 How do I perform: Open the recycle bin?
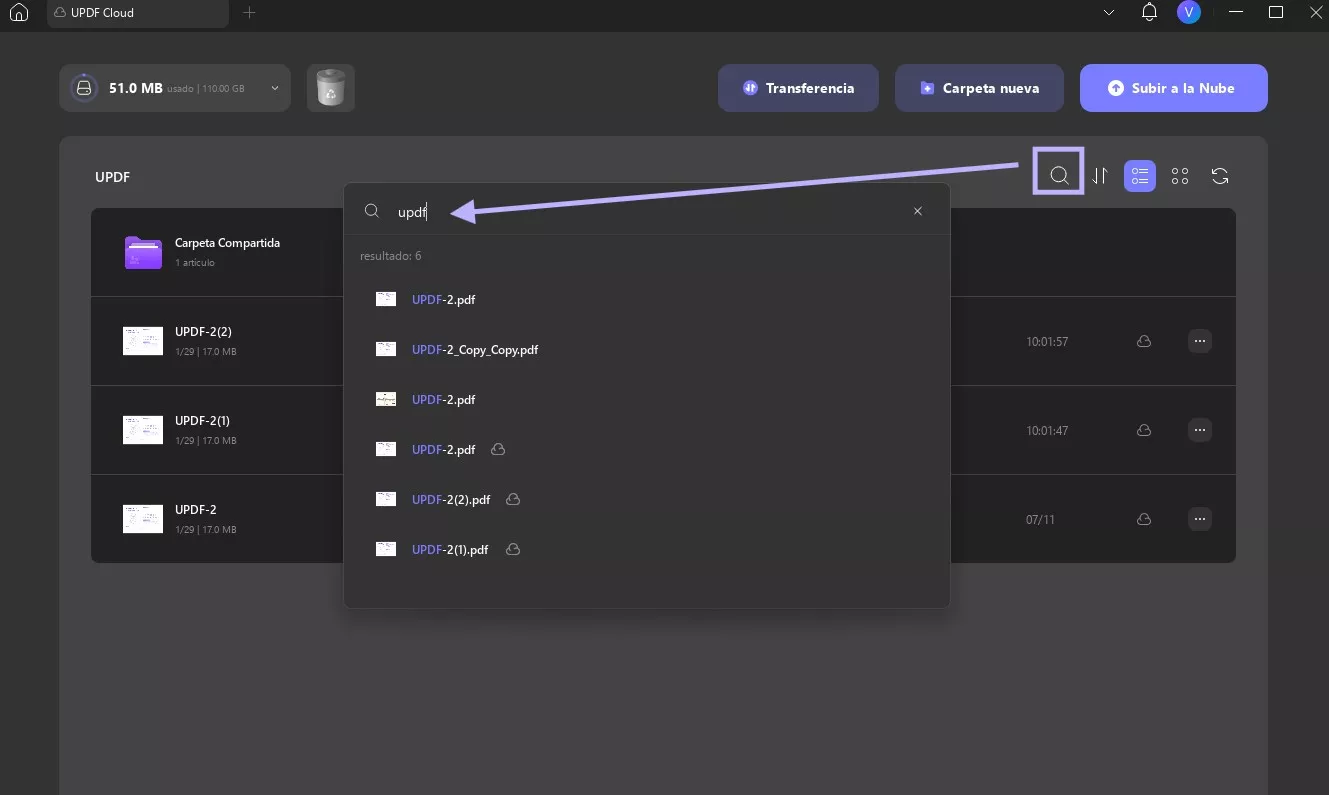pos(330,88)
